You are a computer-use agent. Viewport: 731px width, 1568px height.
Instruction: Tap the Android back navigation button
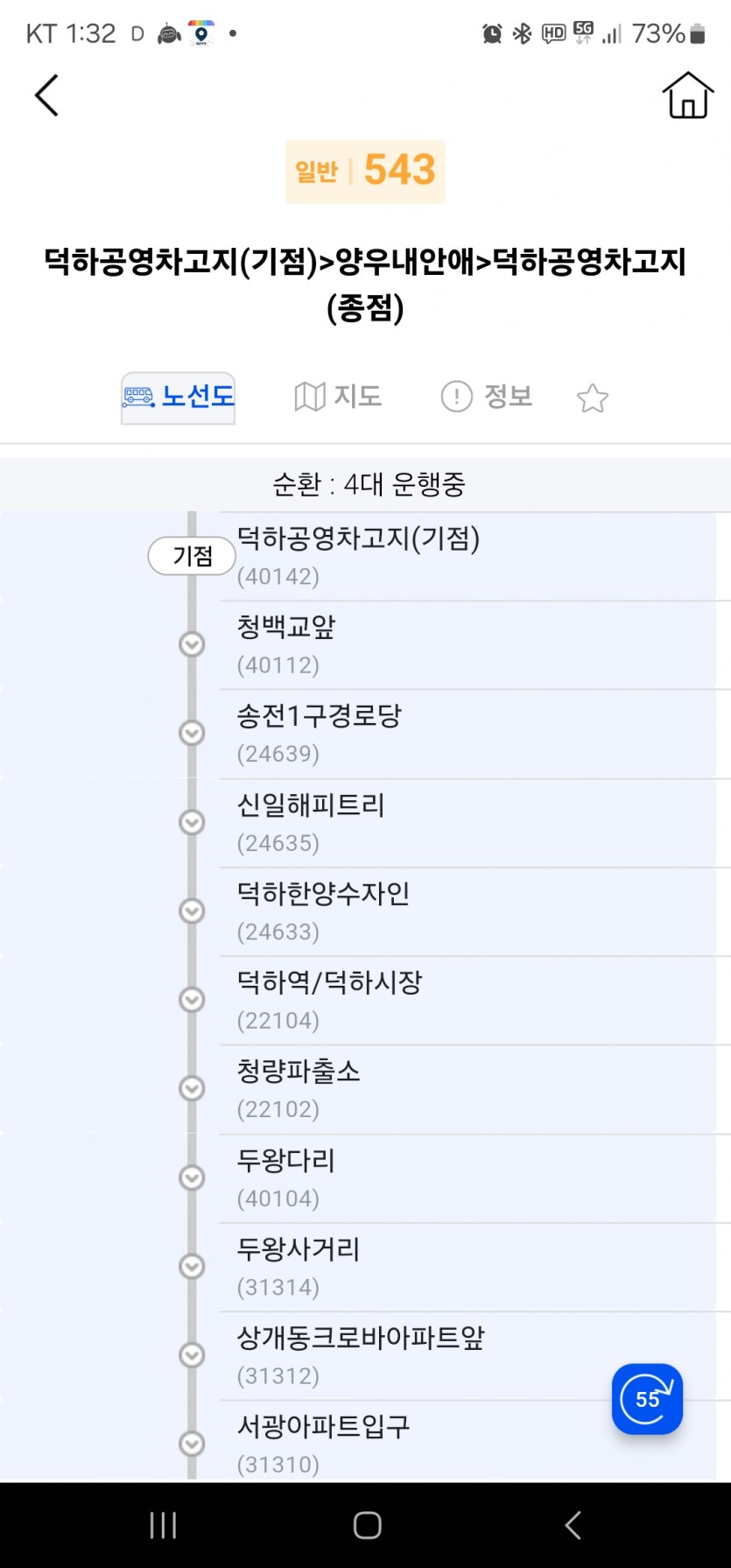click(x=573, y=1525)
